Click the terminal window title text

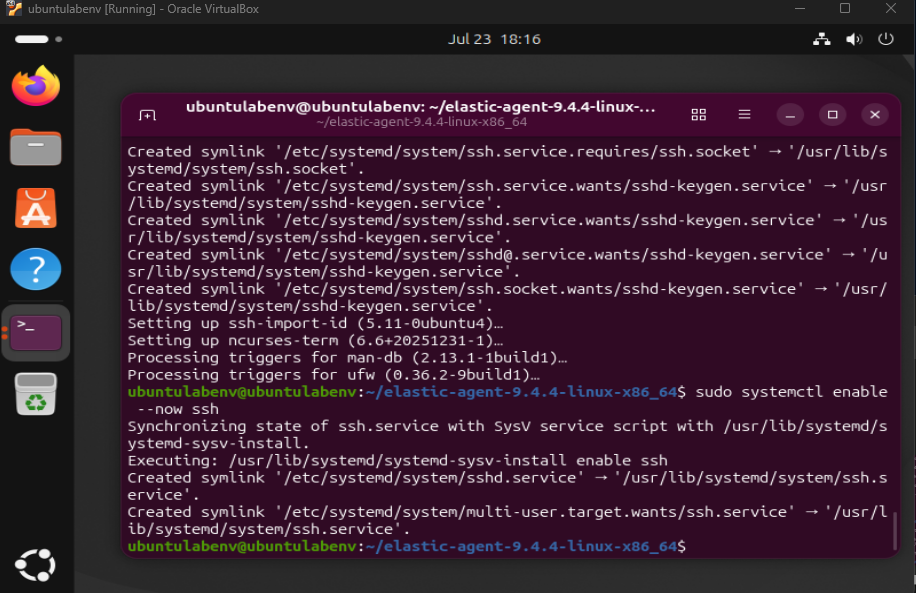coord(421,107)
